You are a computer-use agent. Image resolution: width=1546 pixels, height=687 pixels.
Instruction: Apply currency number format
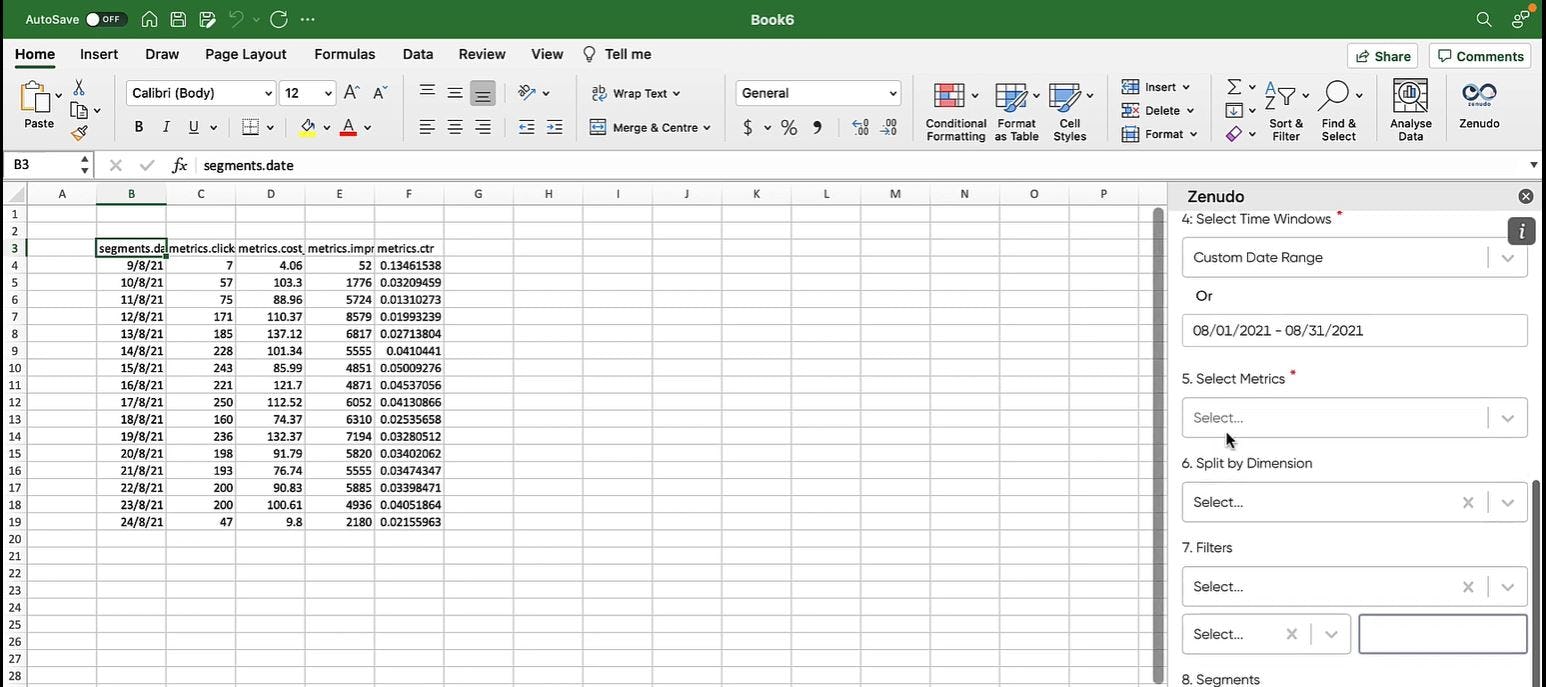coord(747,128)
